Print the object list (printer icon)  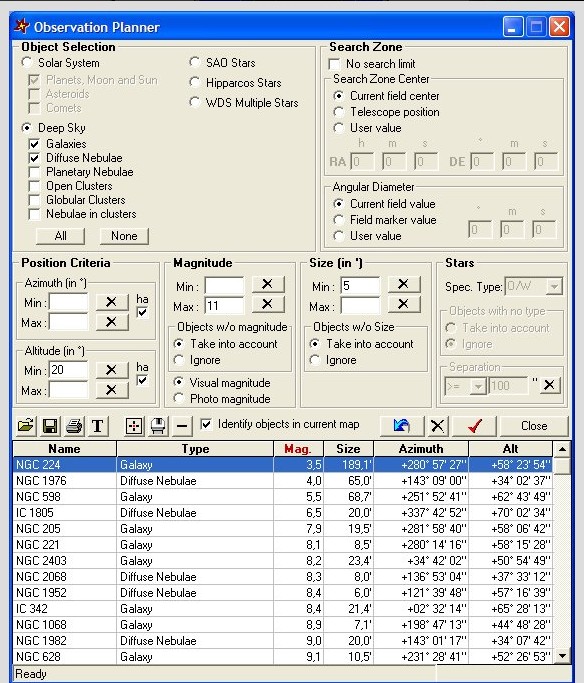click(74, 426)
